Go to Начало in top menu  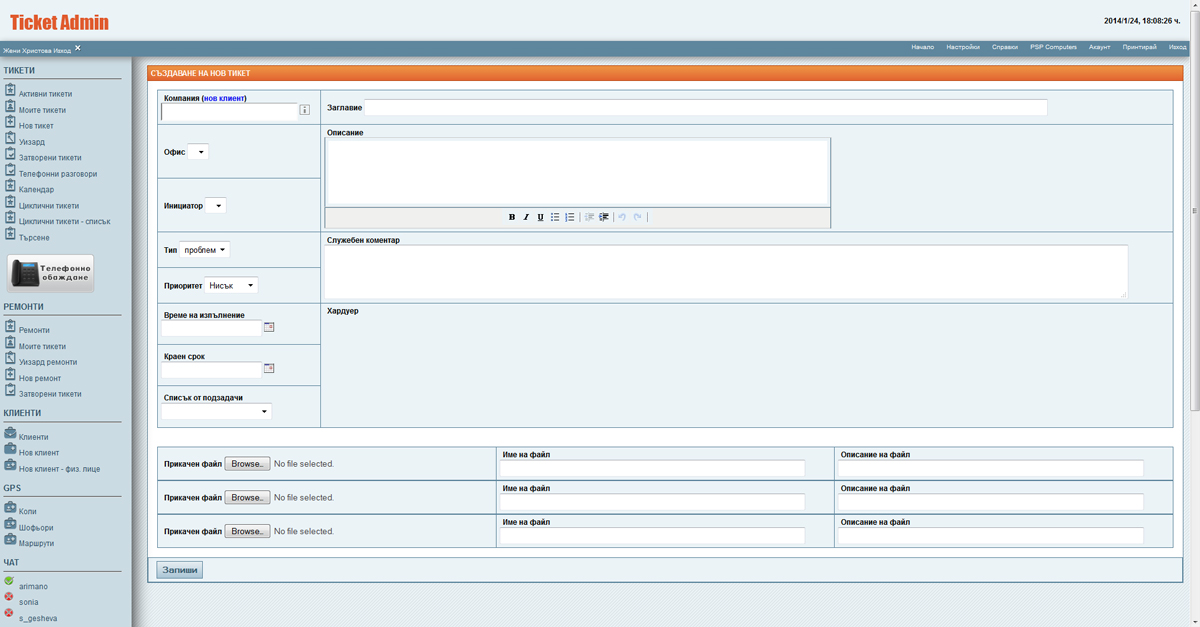click(923, 47)
